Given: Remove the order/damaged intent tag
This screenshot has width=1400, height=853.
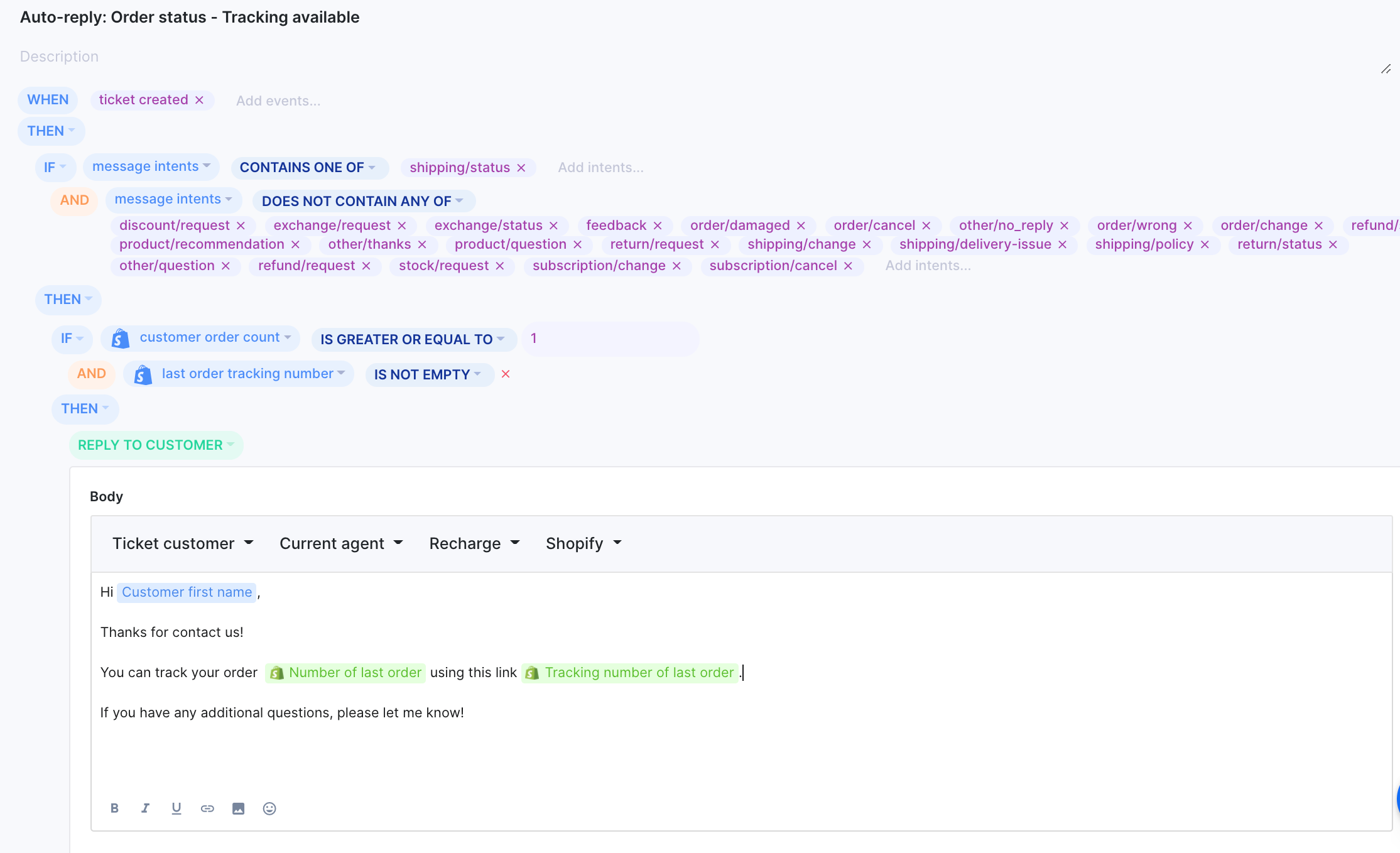Looking at the screenshot, I should point(801,225).
